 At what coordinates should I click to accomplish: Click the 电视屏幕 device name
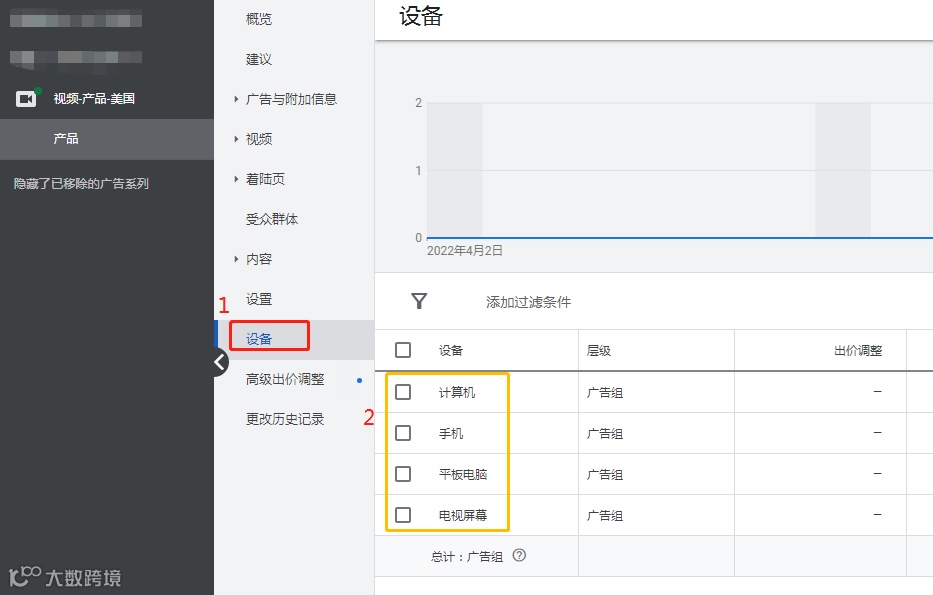[x=463, y=515]
